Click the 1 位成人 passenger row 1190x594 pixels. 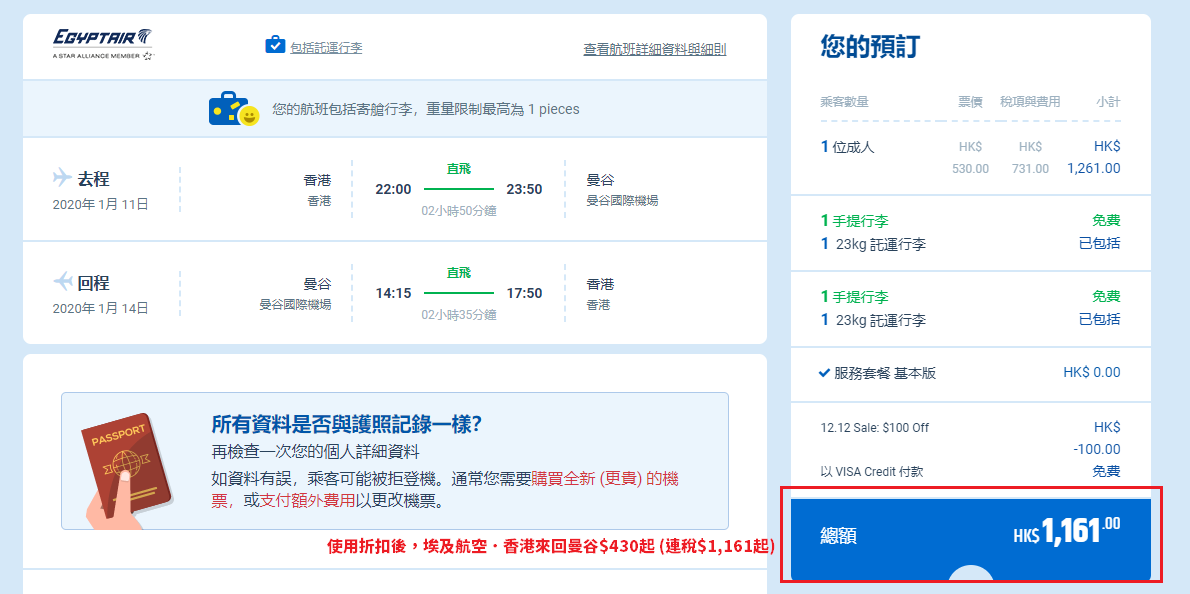click(x=971, y=157)
